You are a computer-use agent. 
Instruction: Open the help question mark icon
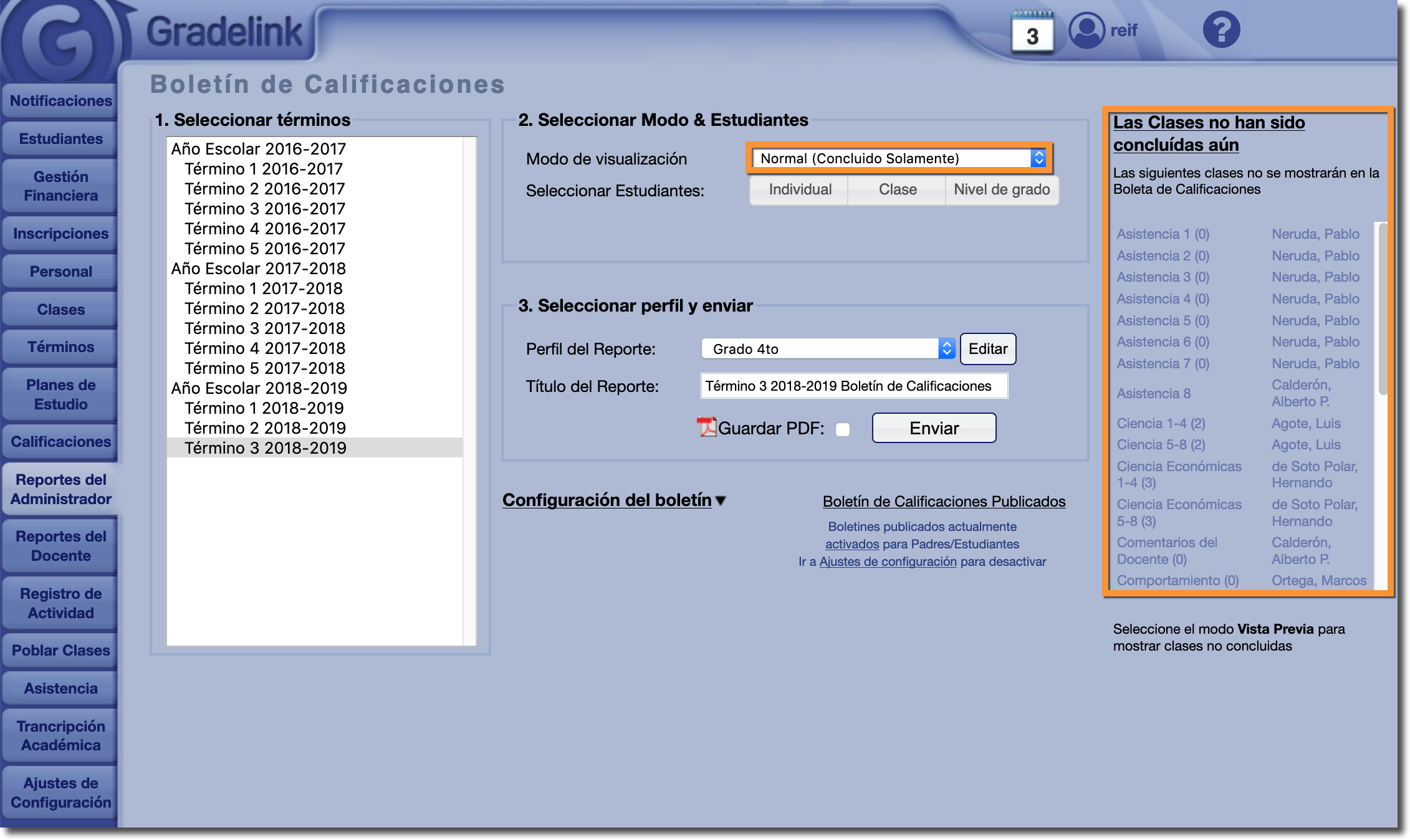click(x=1221, y=30)
